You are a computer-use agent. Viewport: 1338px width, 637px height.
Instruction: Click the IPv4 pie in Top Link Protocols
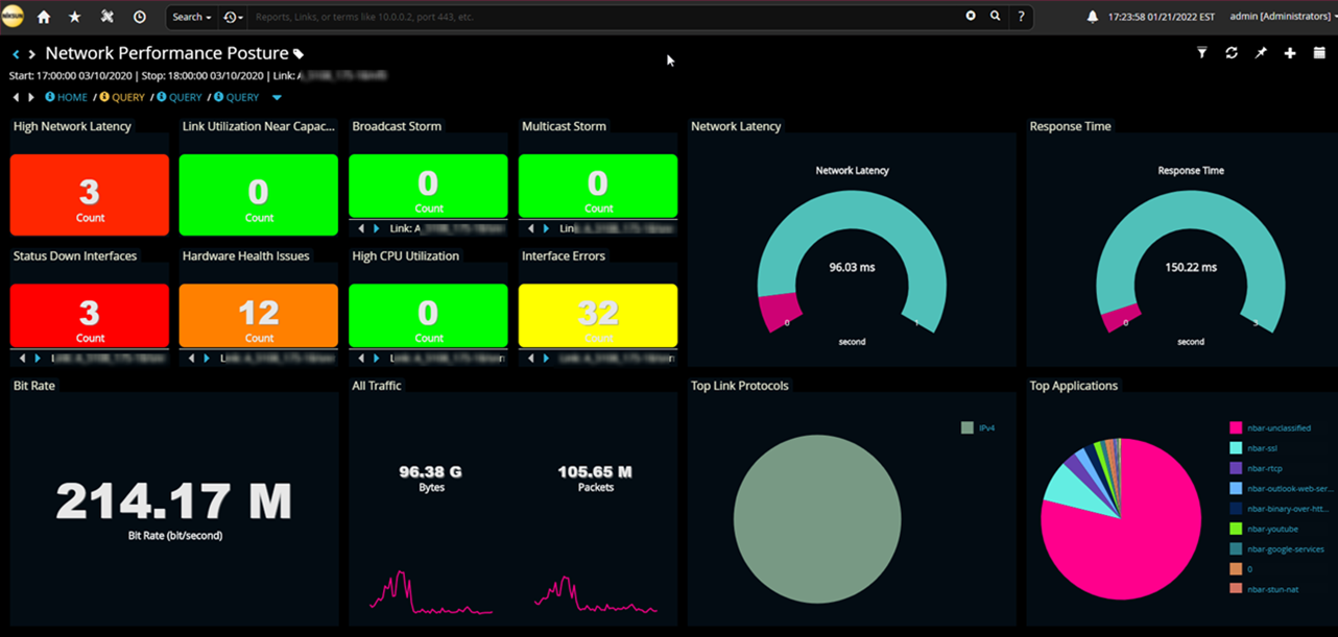click(817, 519)
